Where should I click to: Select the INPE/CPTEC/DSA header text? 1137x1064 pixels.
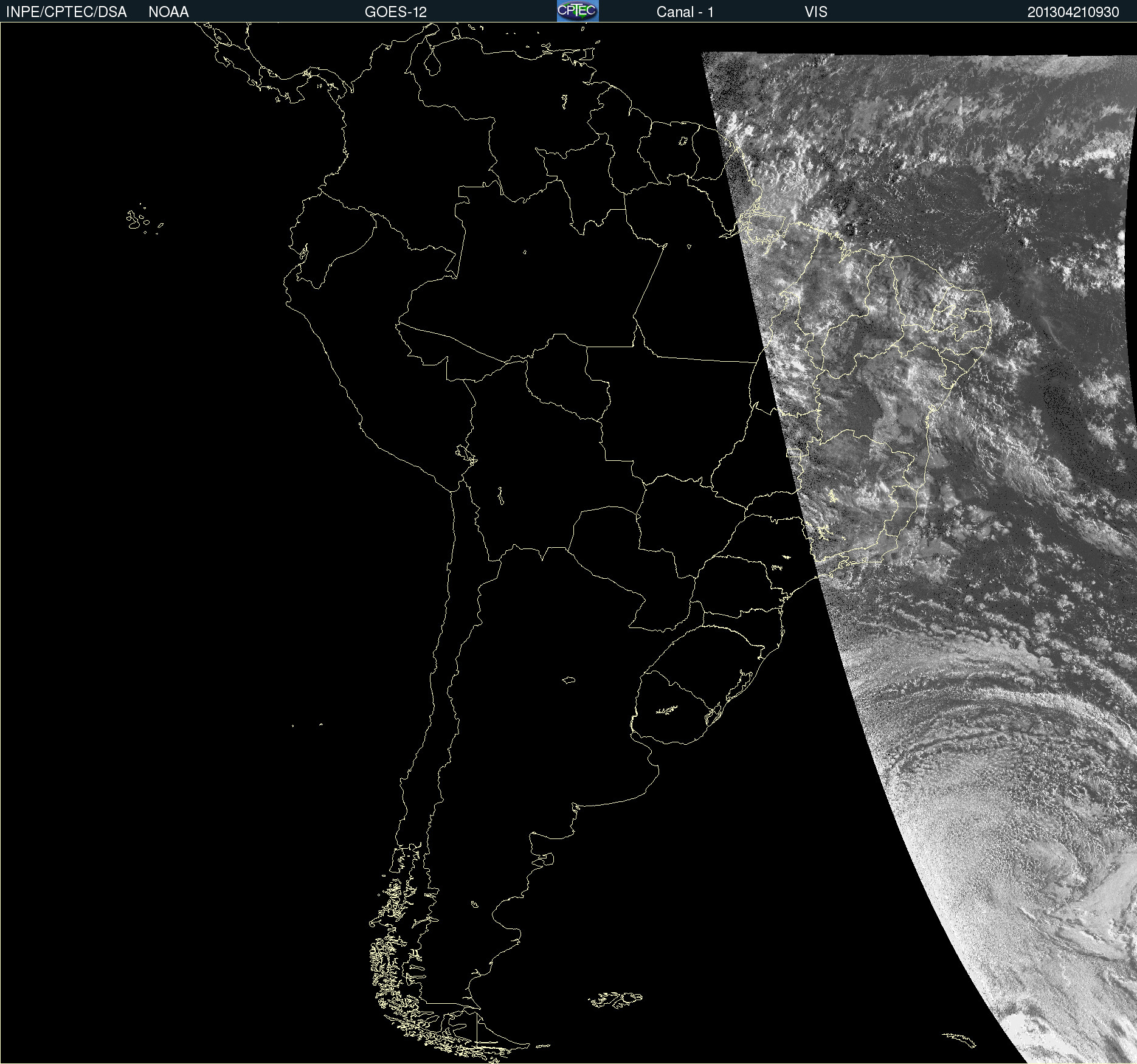(x=66, y=12)
